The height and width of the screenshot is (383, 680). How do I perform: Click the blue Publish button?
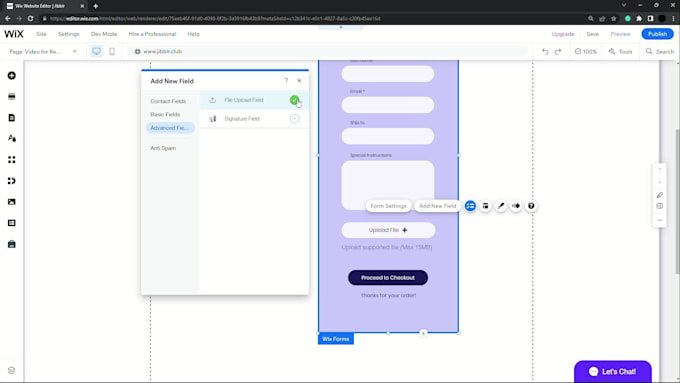tap(657, 34)
